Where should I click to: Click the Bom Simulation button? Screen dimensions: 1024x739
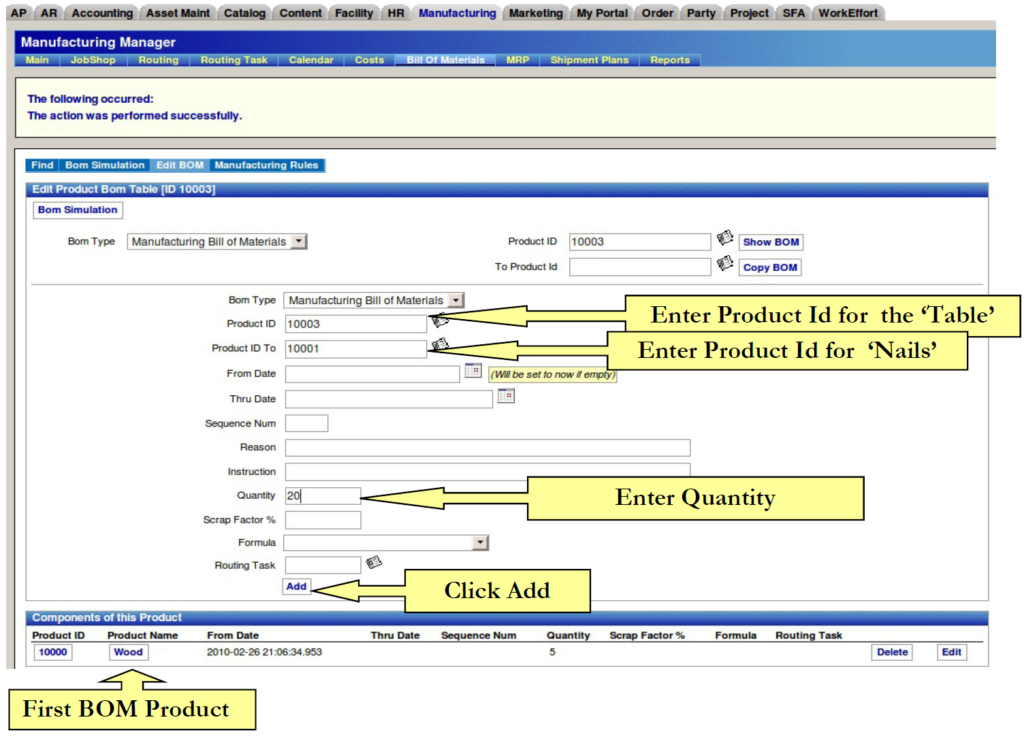coord(78,210)
